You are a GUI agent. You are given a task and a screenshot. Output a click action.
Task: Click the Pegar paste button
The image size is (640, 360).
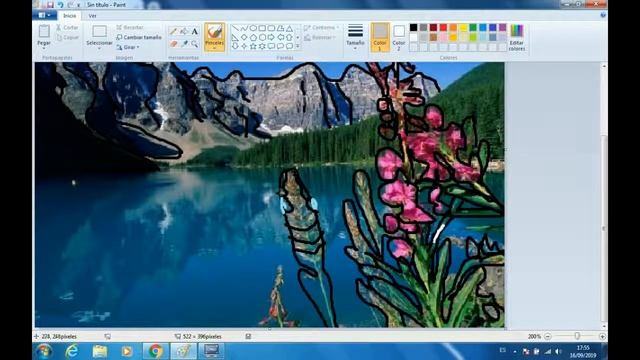44,34
